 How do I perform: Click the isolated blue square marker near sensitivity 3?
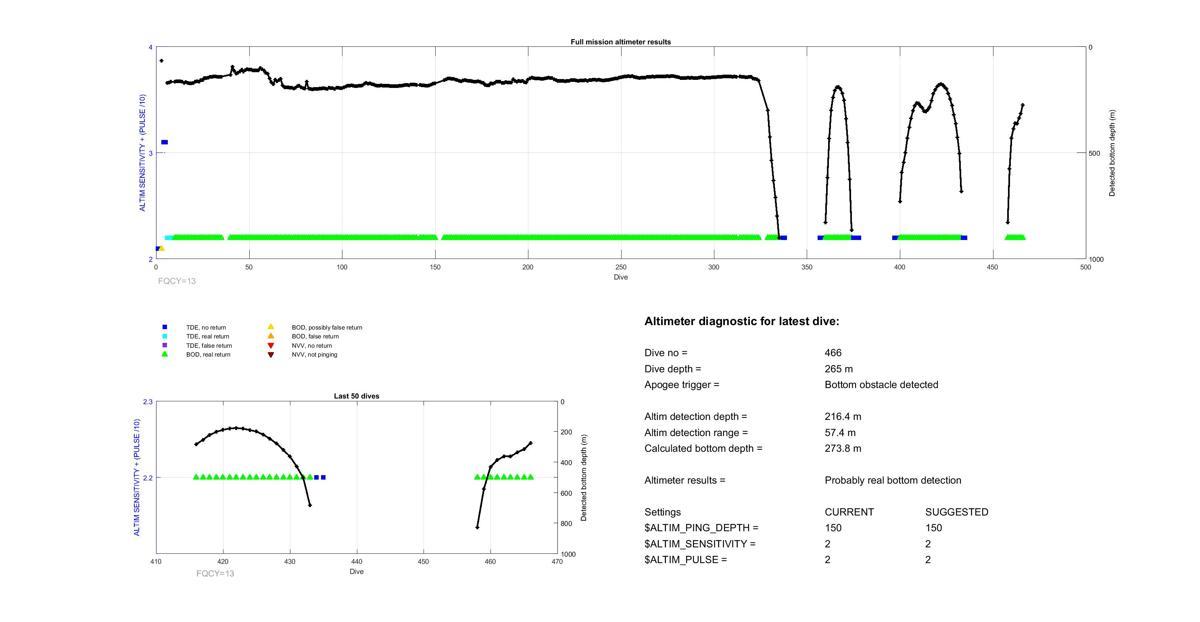tap(165, 142)
